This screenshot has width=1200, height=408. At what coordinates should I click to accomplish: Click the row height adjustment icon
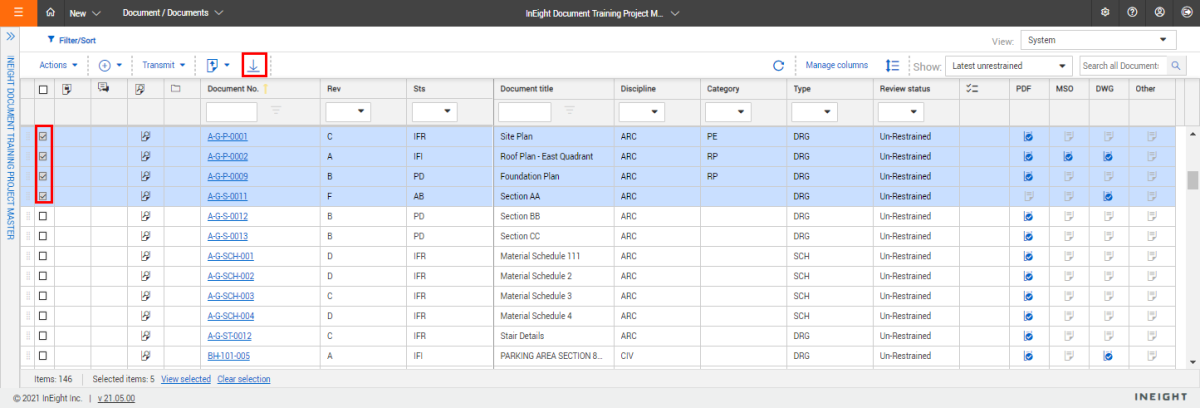coord(892,66)
